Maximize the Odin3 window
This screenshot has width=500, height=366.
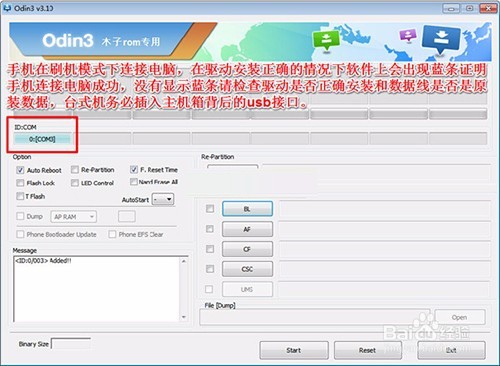(x=469, y=8)
